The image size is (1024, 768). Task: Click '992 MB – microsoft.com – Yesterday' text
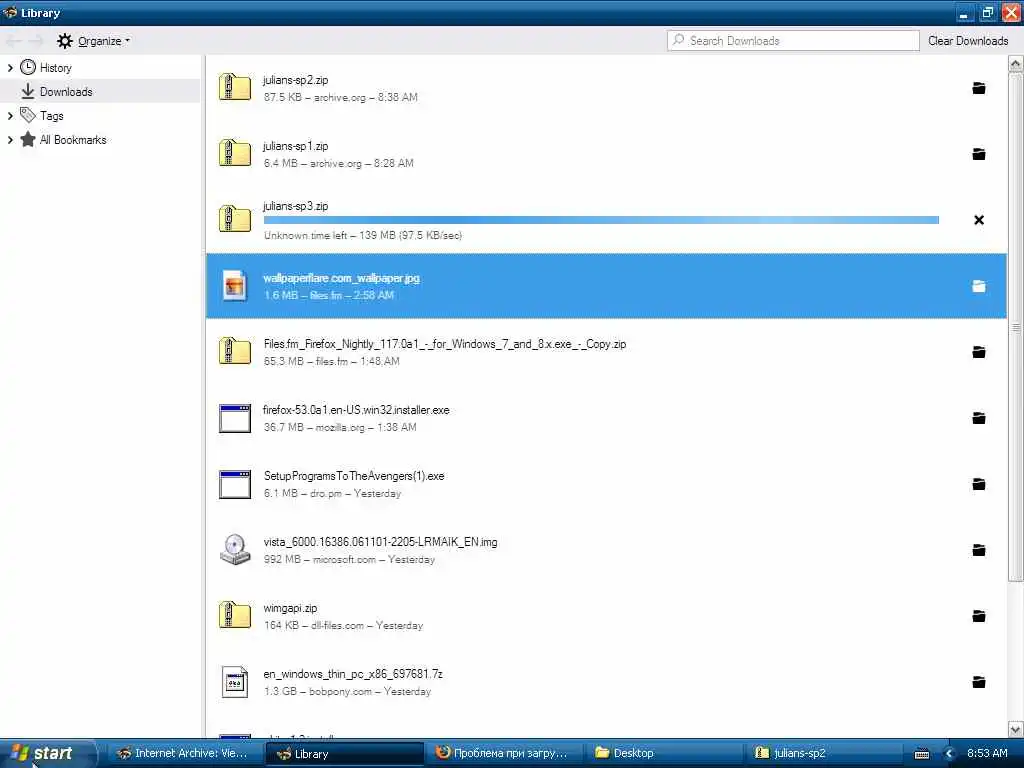(349, 560)
